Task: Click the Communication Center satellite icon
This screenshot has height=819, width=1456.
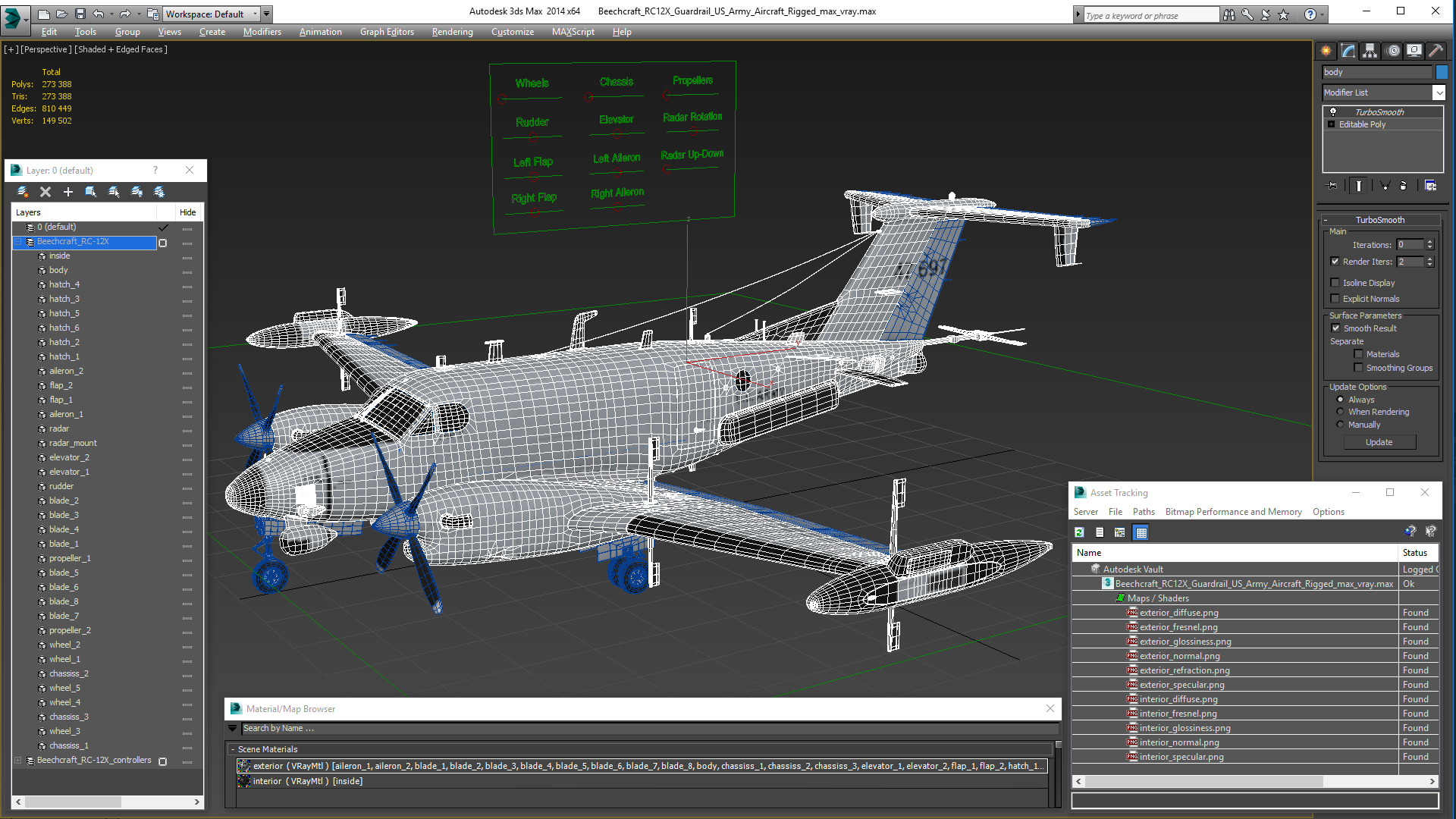Action: (1266, 14)
